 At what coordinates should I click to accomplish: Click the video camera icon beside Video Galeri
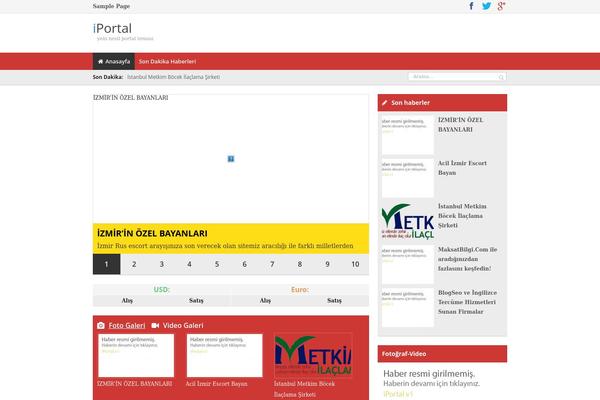[x=155, y=325]
